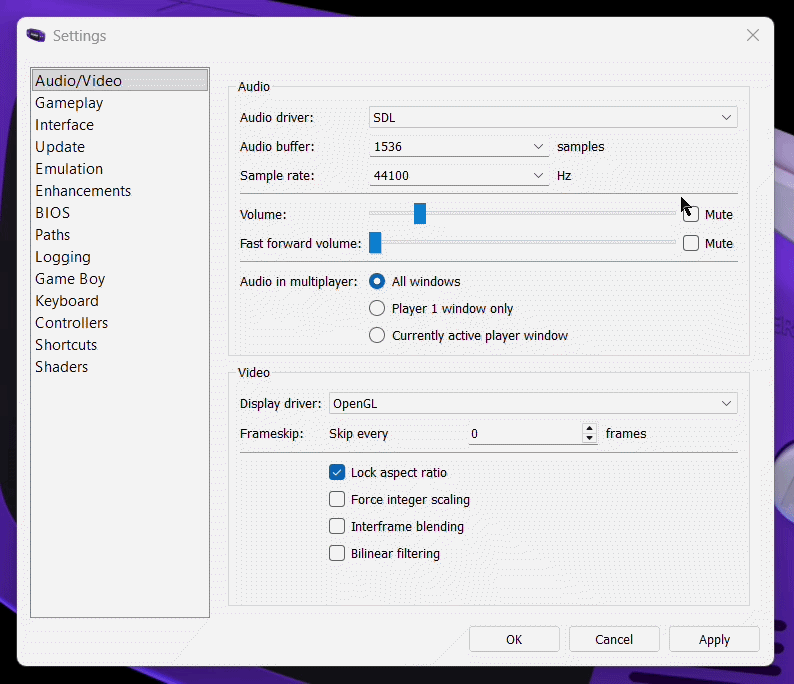Go to Update settings category
Screen dimensions: 794x684
(120, 147)
